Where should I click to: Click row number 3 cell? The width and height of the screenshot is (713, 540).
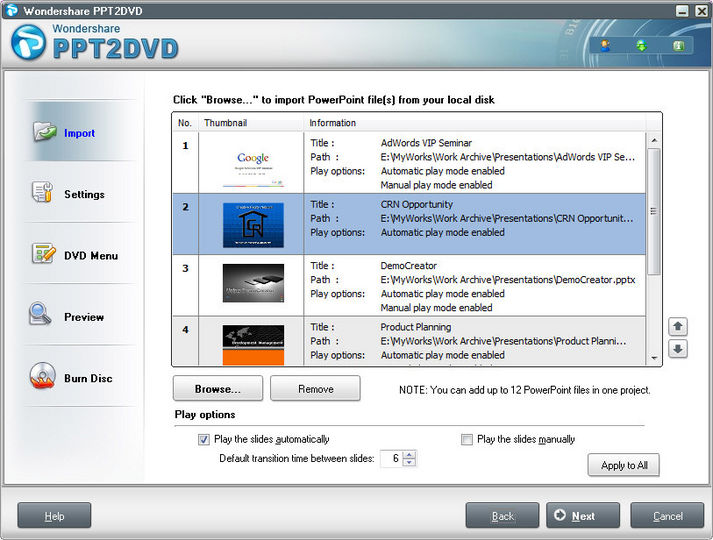[x=186, y=285]
